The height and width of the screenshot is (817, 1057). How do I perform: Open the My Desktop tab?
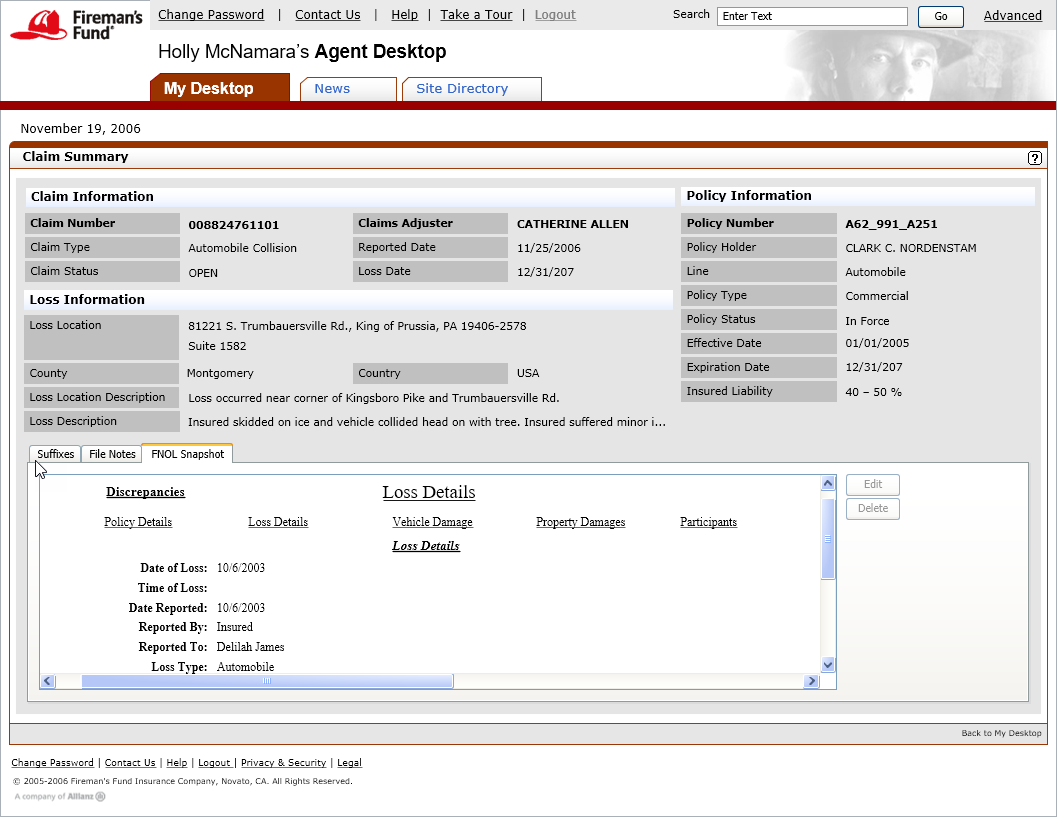(220, 88)
